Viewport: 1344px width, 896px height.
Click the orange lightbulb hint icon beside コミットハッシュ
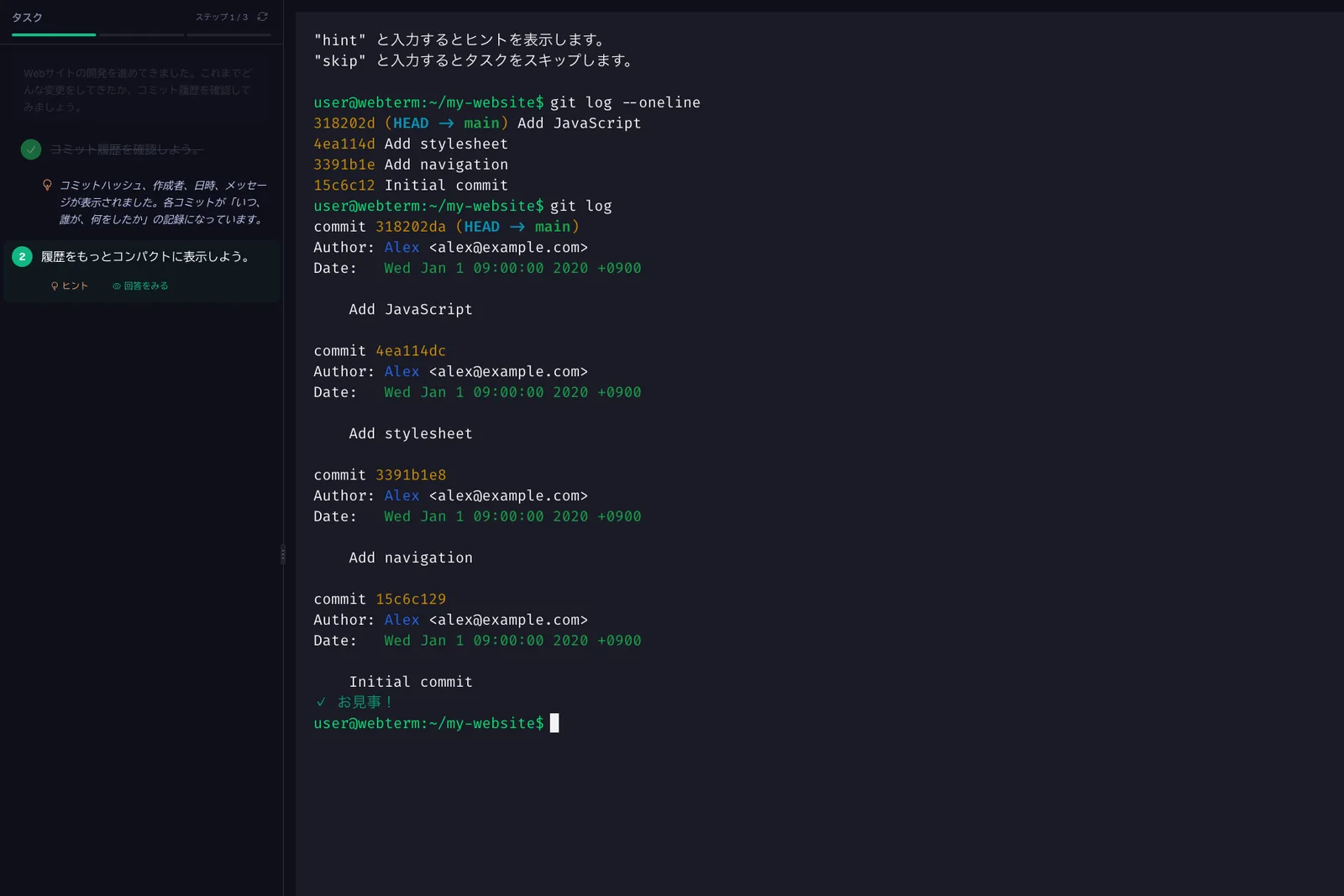coord(47,185)
